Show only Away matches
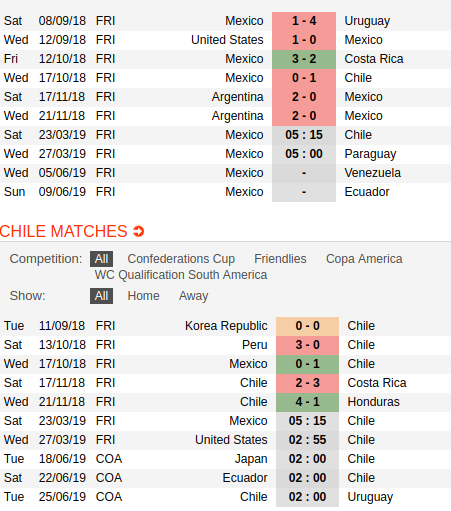This screenshot has height=511, width=451. pyautogui.click(x=194, y=296)
